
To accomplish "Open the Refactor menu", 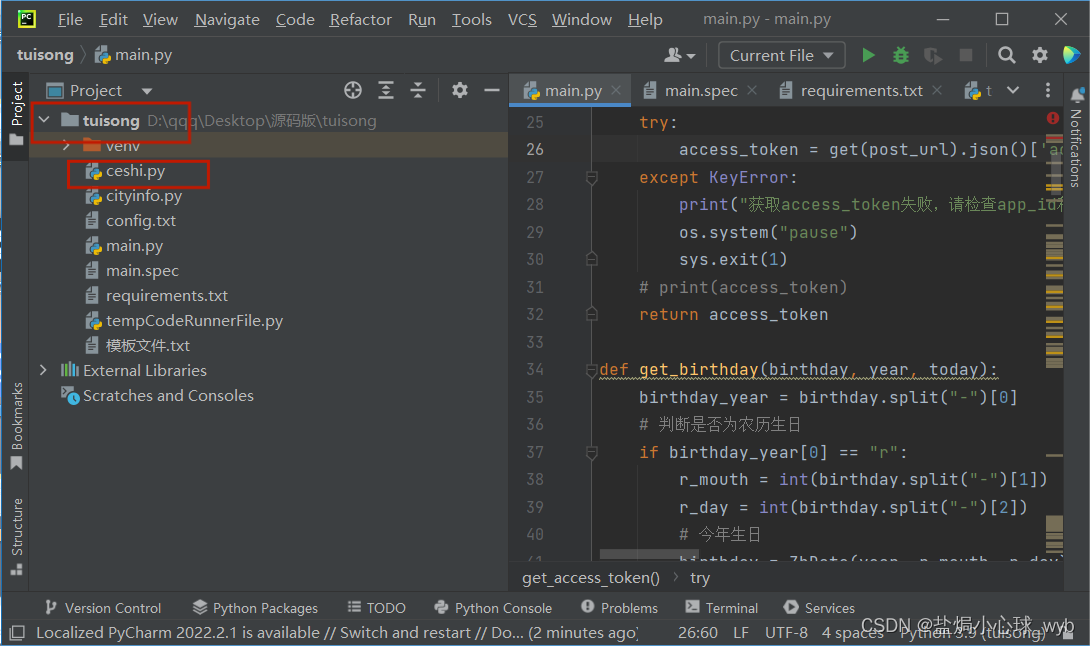I will [360, 19].
